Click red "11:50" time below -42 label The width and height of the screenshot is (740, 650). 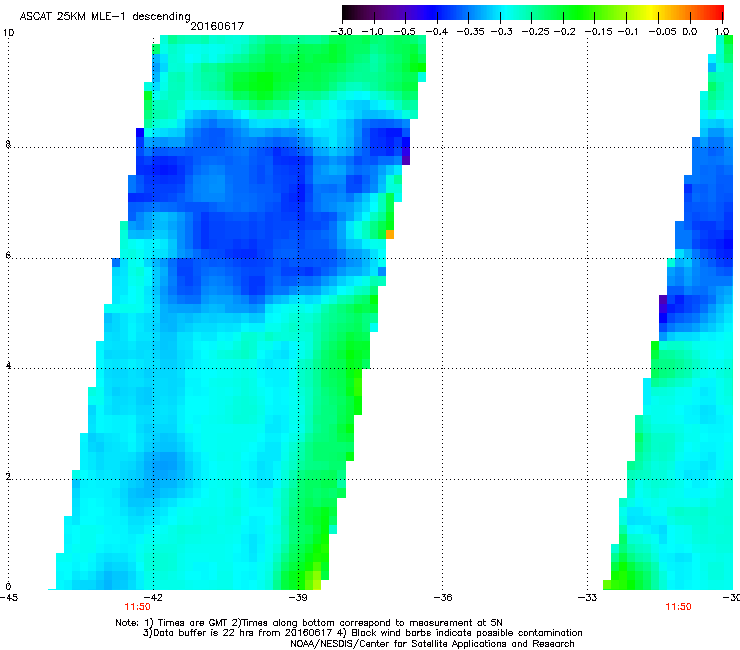click(x=137, y=607)
